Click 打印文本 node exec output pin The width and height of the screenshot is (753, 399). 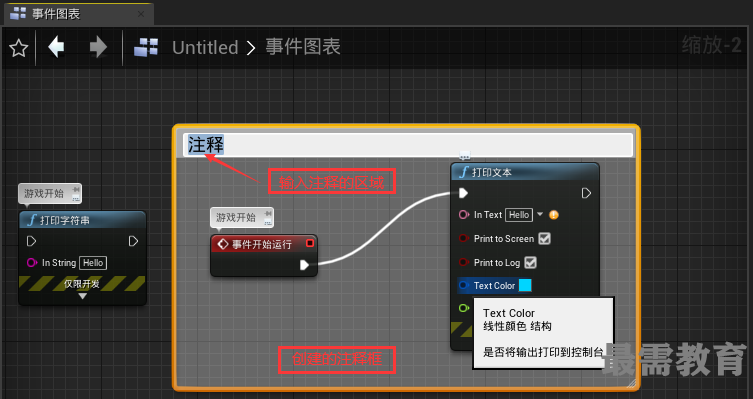(x=586, y=193)
